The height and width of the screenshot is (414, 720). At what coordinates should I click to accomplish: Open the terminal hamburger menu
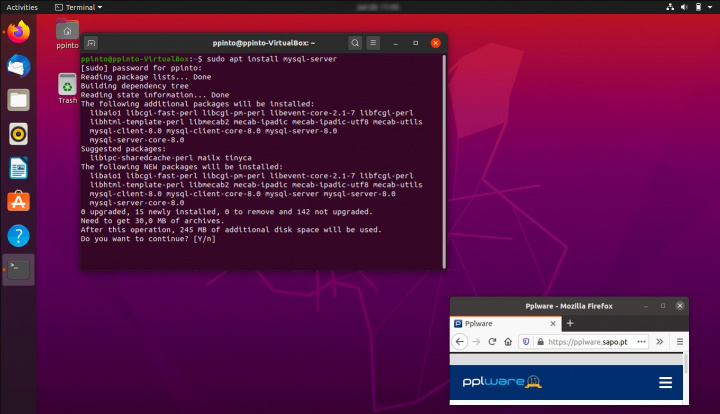point(374,43)
